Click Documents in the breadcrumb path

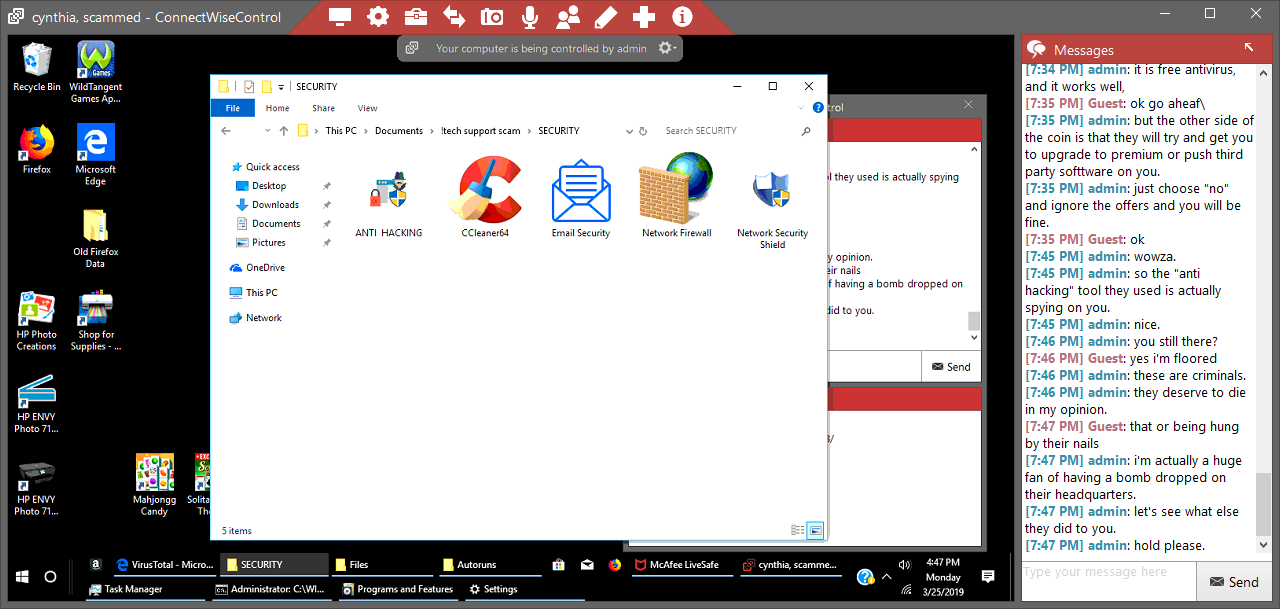click(399, 131)
